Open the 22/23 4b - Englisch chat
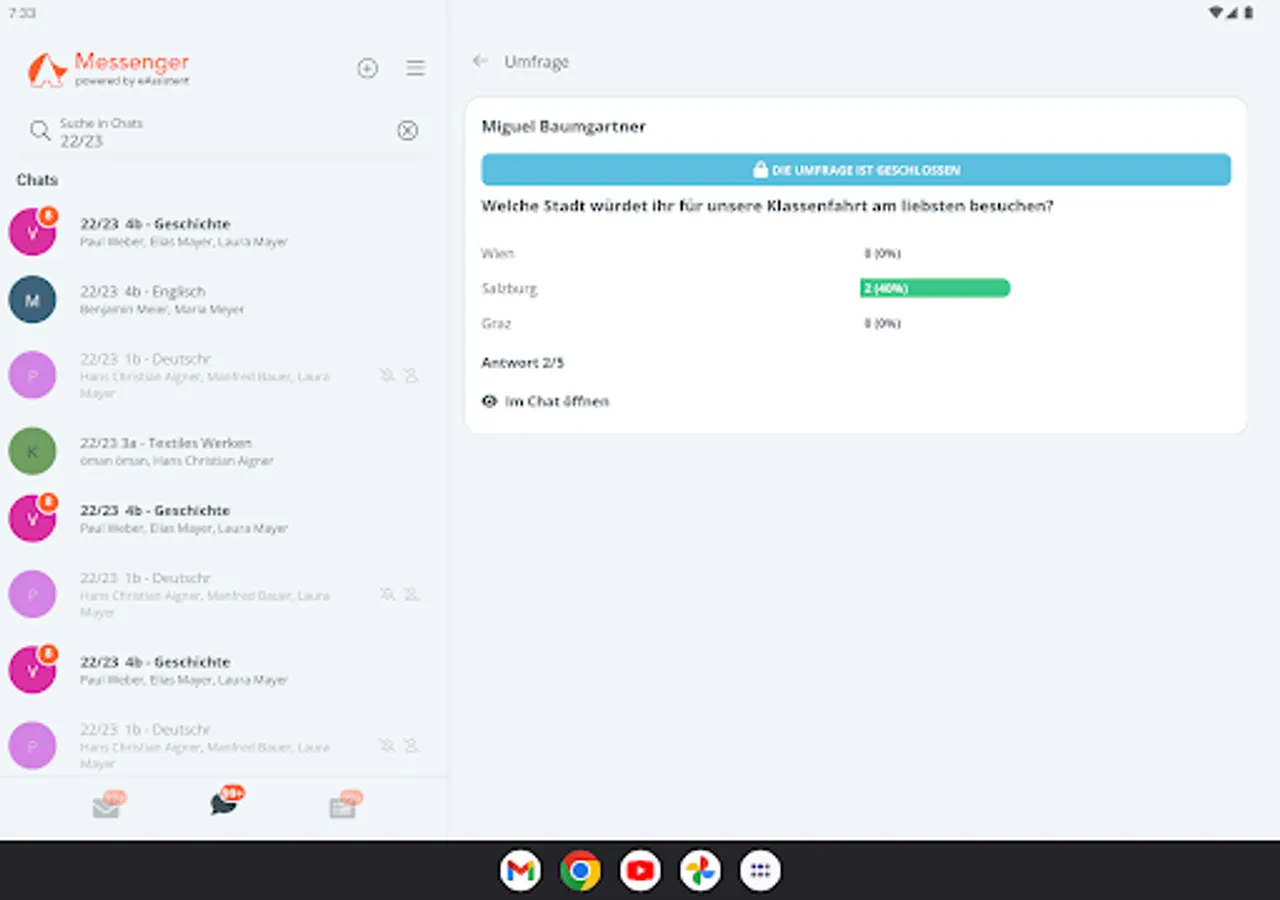The height and width of the screenshot is (900, 1280). 224,300
